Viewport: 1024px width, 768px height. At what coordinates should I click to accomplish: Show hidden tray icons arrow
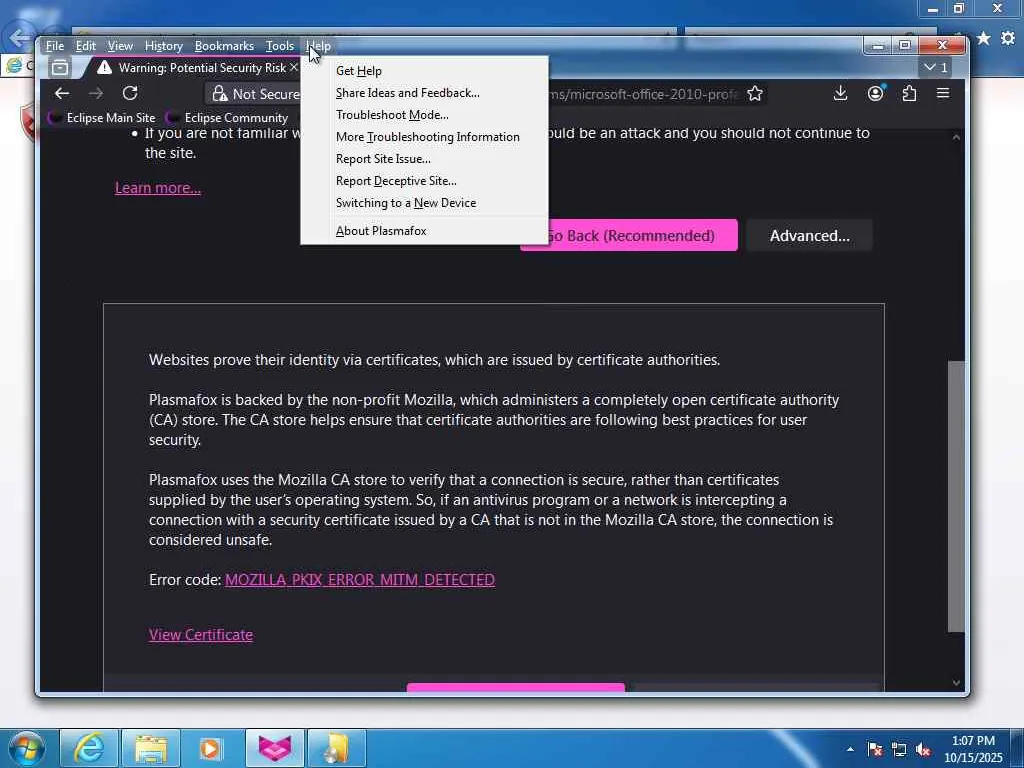pyautogui.click(x=850, y=749)
